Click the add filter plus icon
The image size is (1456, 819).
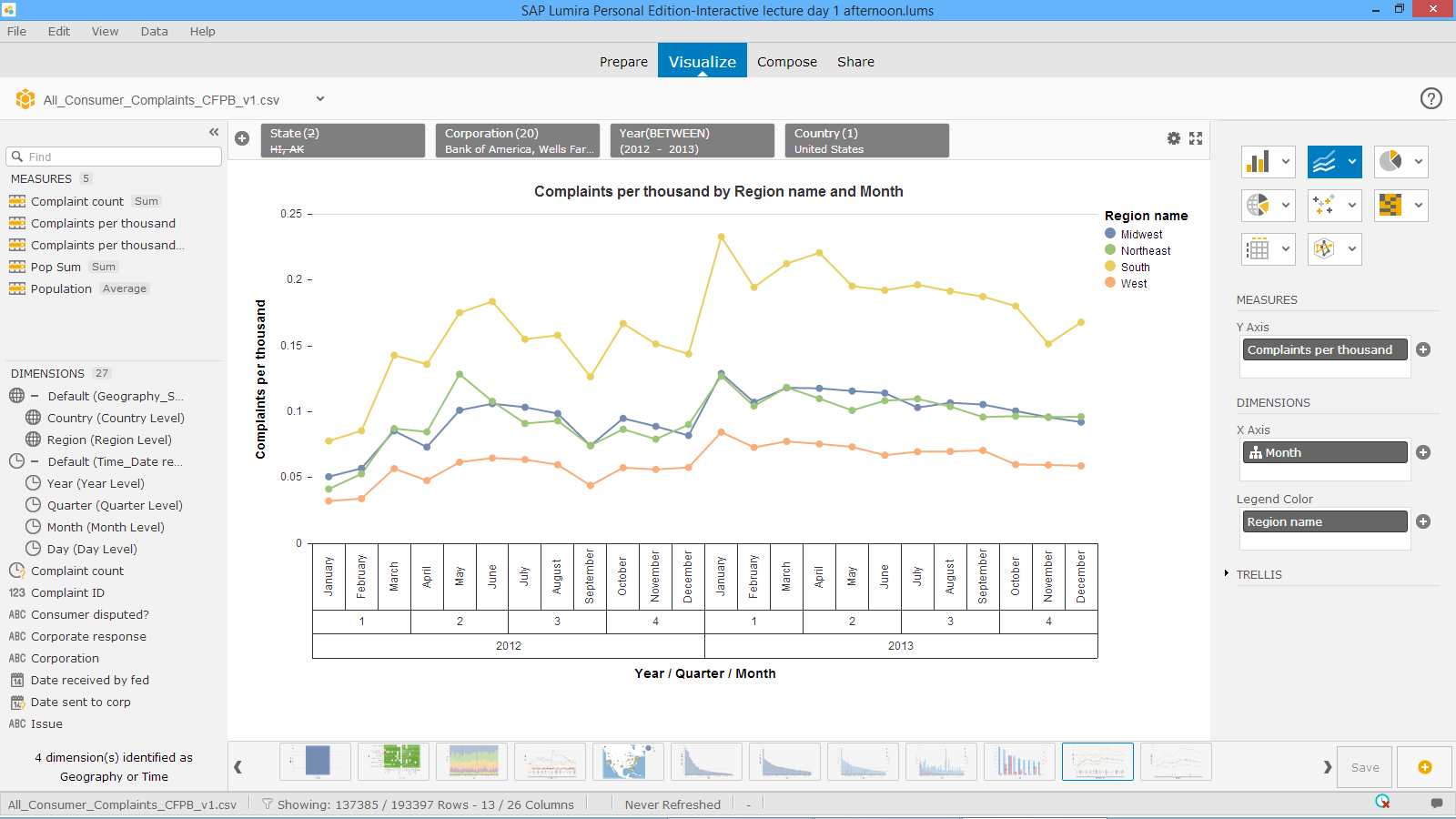[x=242, y=138]
